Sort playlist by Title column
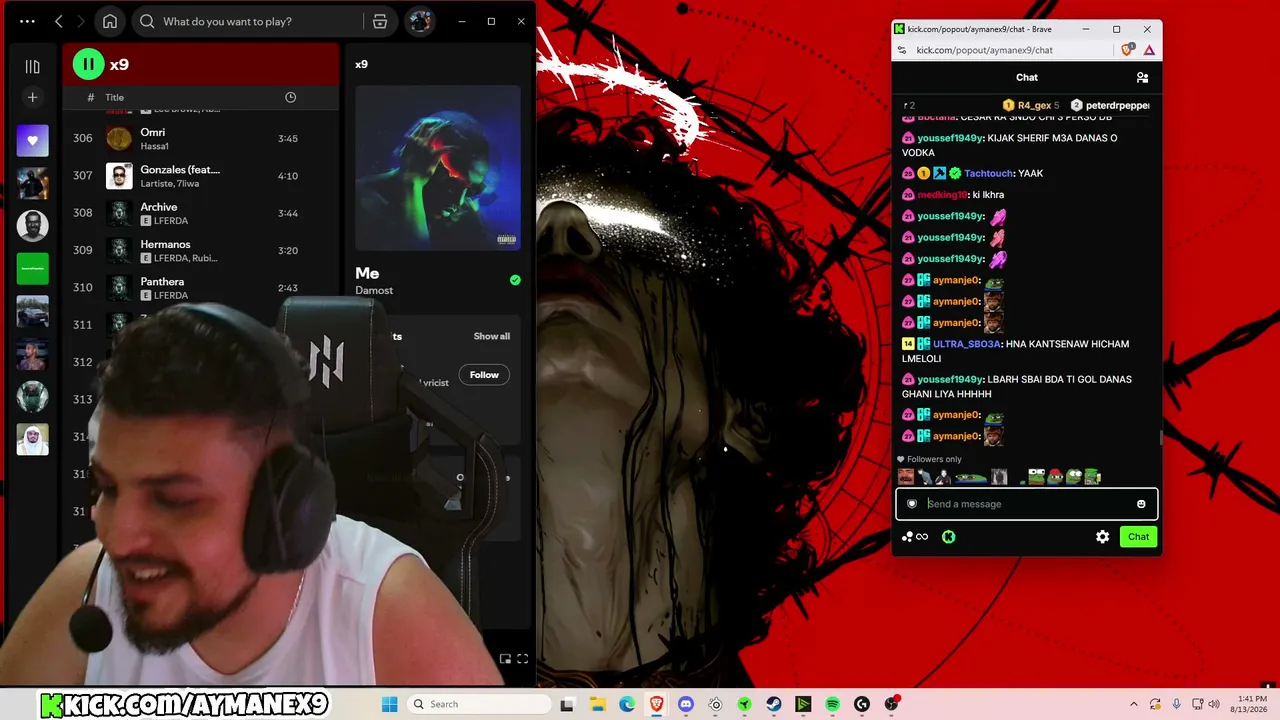Image resolution: width=1280 pixels, height=720 pixels. [x=115, y=97]
